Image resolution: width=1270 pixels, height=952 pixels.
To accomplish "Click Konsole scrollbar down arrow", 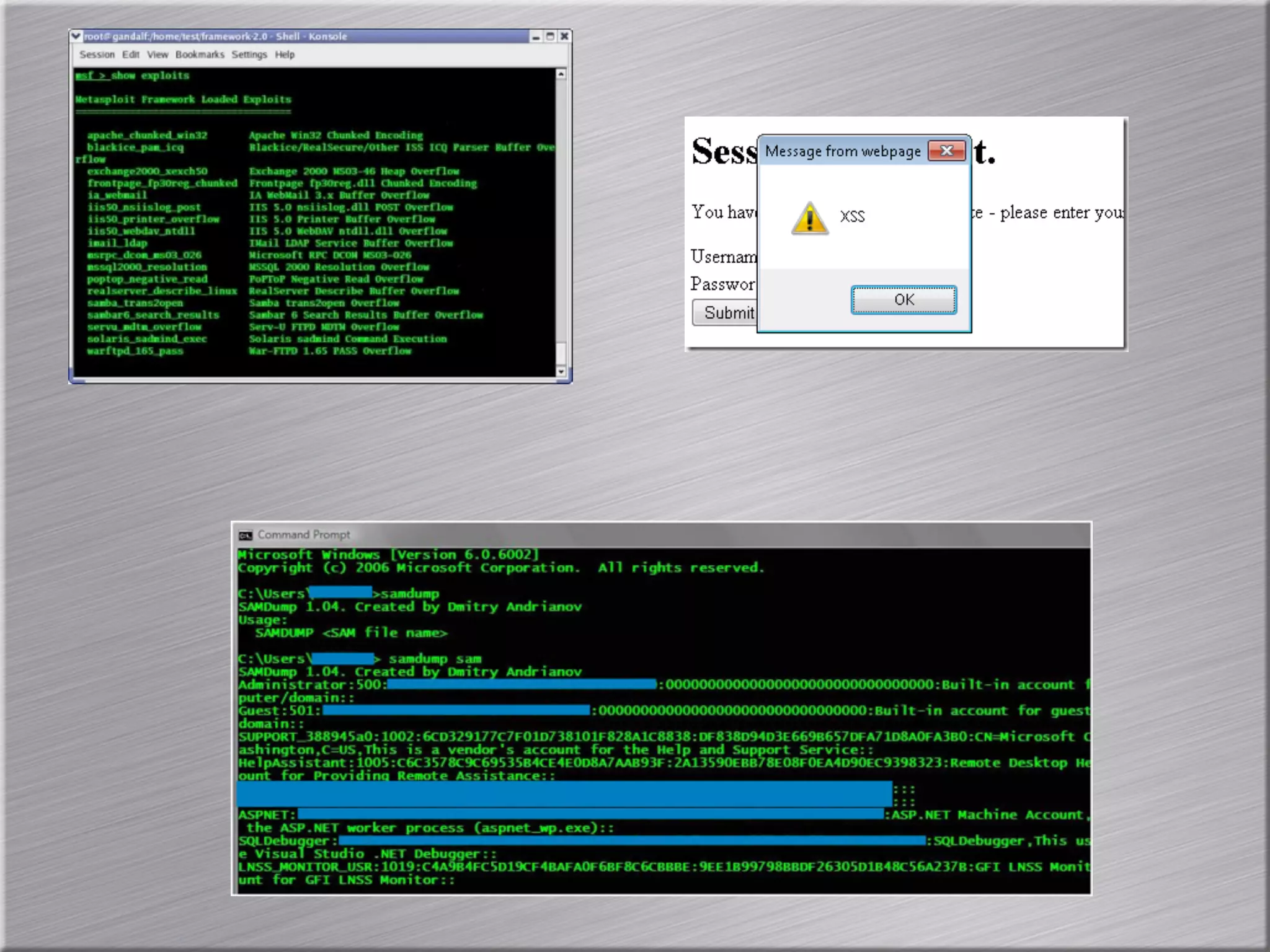I will click(x=561, y=371).
